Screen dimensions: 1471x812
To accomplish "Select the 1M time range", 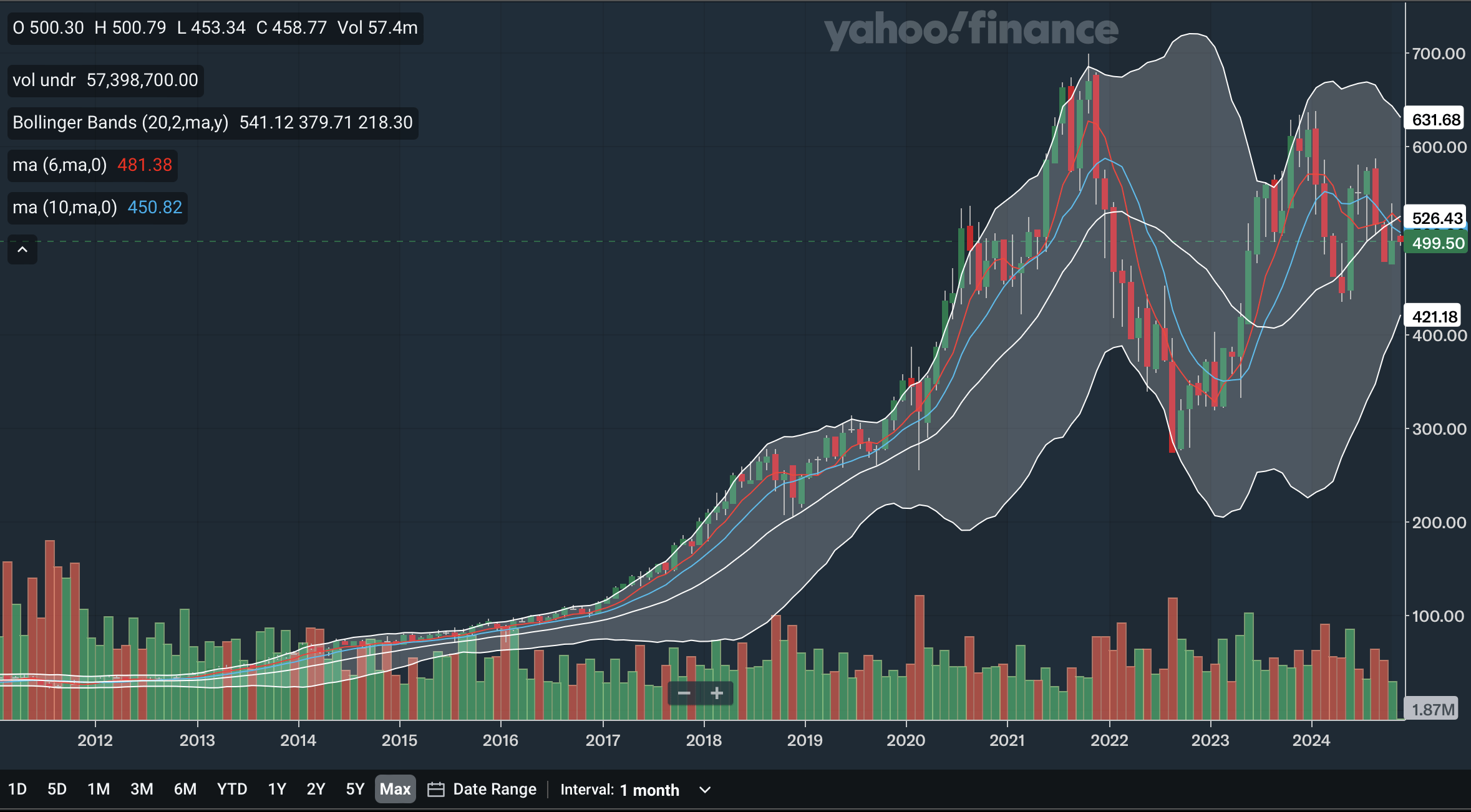I will pos(99,790).
